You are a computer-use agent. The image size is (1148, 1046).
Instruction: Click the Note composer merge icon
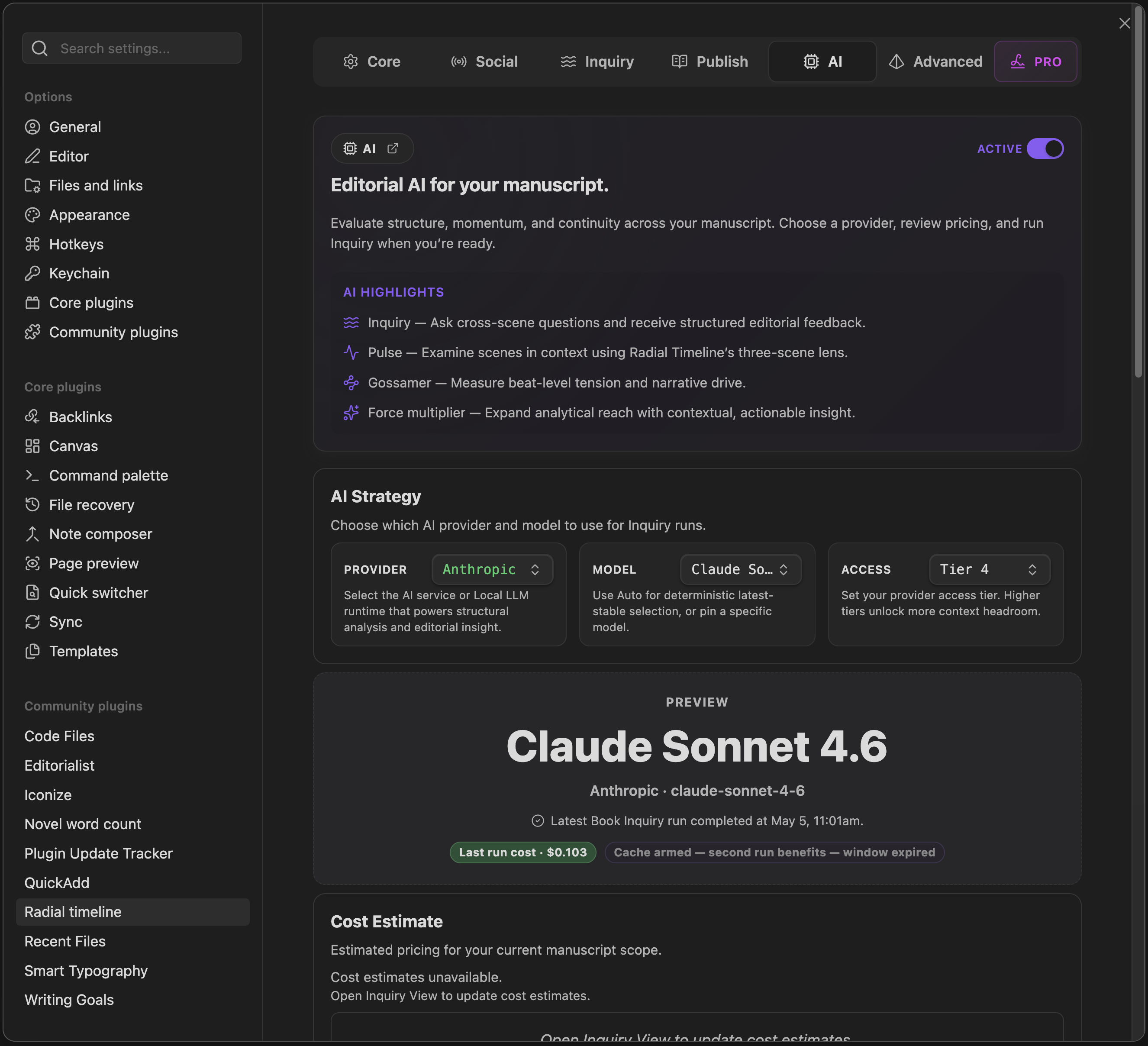pos(32,534)
